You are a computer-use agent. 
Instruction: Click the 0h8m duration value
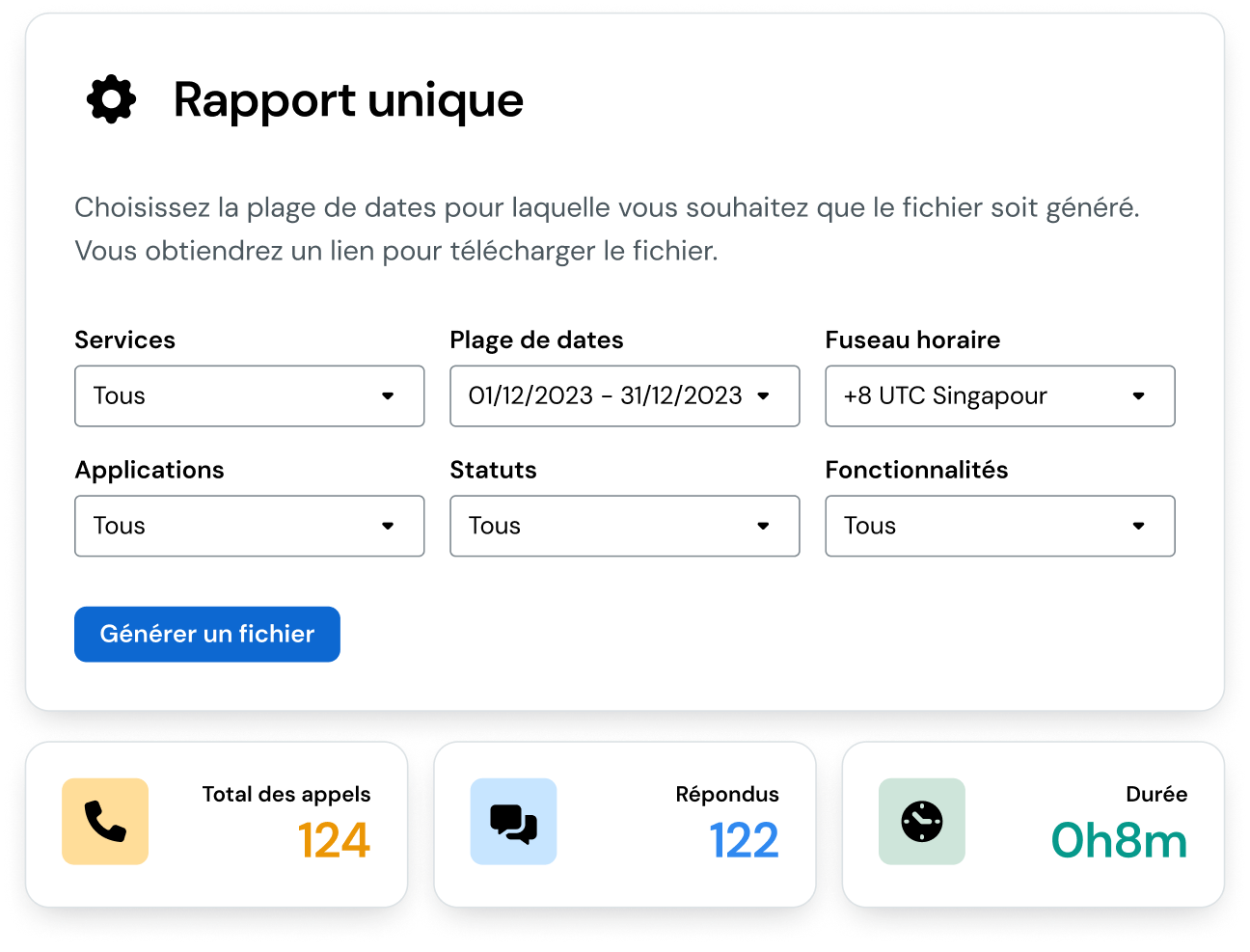pos(1118,840)
